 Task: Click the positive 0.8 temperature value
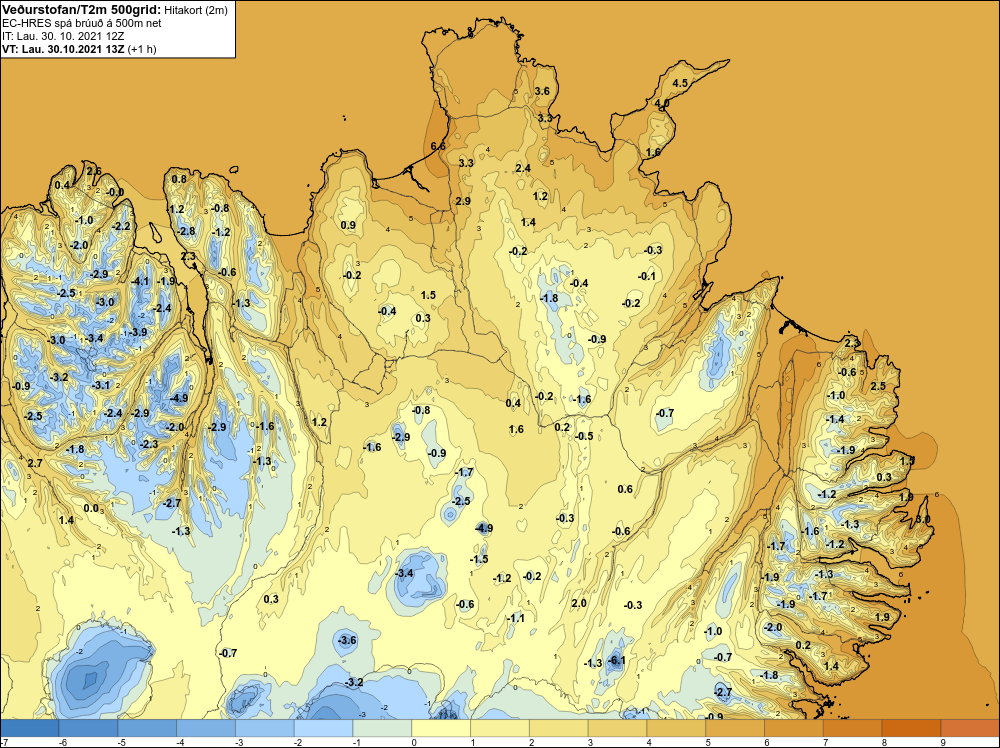tap(179, 179)
